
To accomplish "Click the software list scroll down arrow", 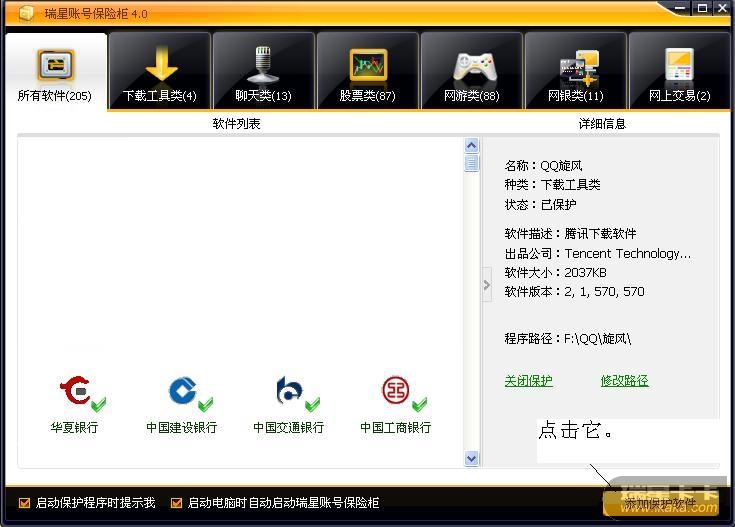I will pos(472,459).
